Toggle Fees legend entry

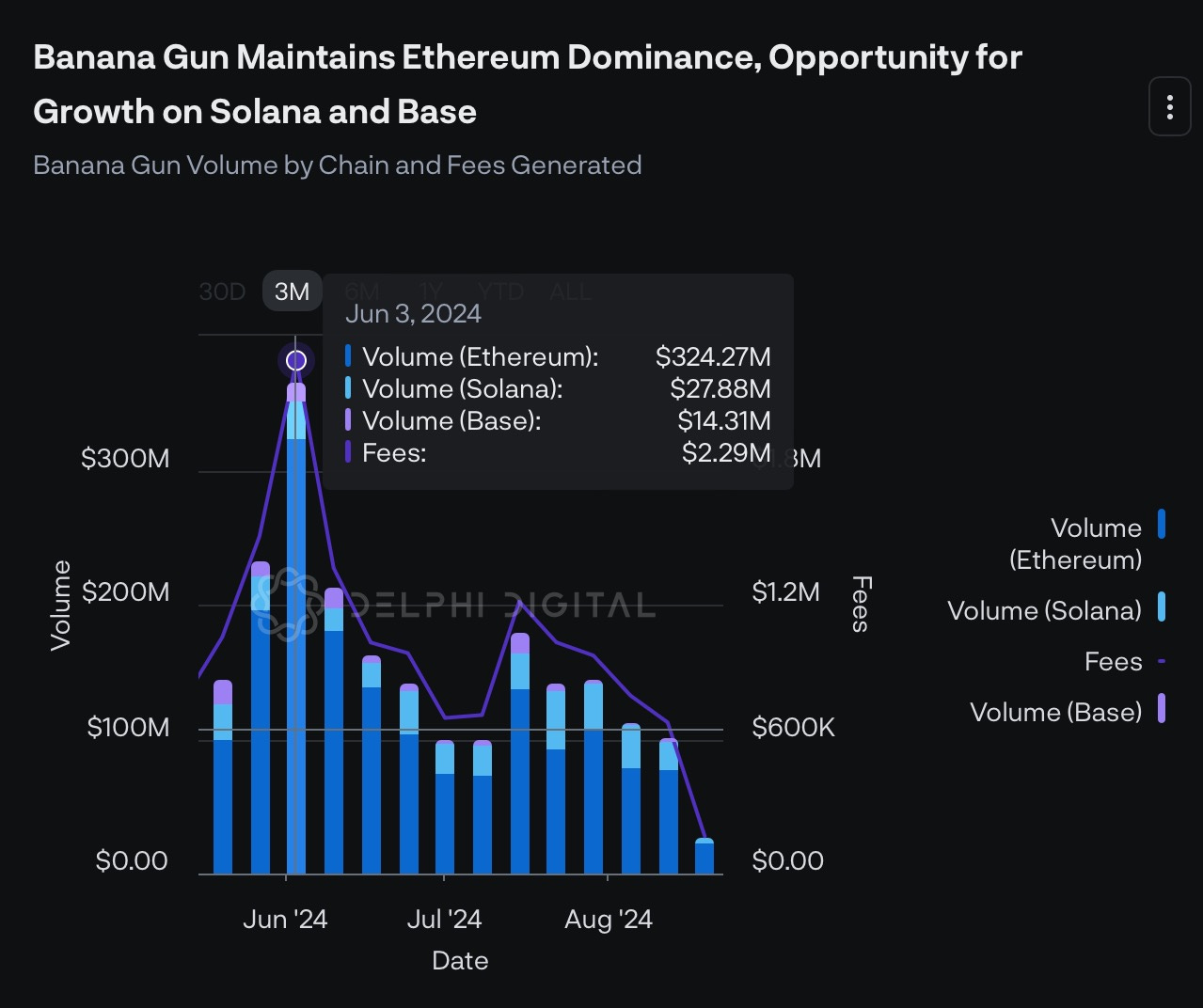1125,661
